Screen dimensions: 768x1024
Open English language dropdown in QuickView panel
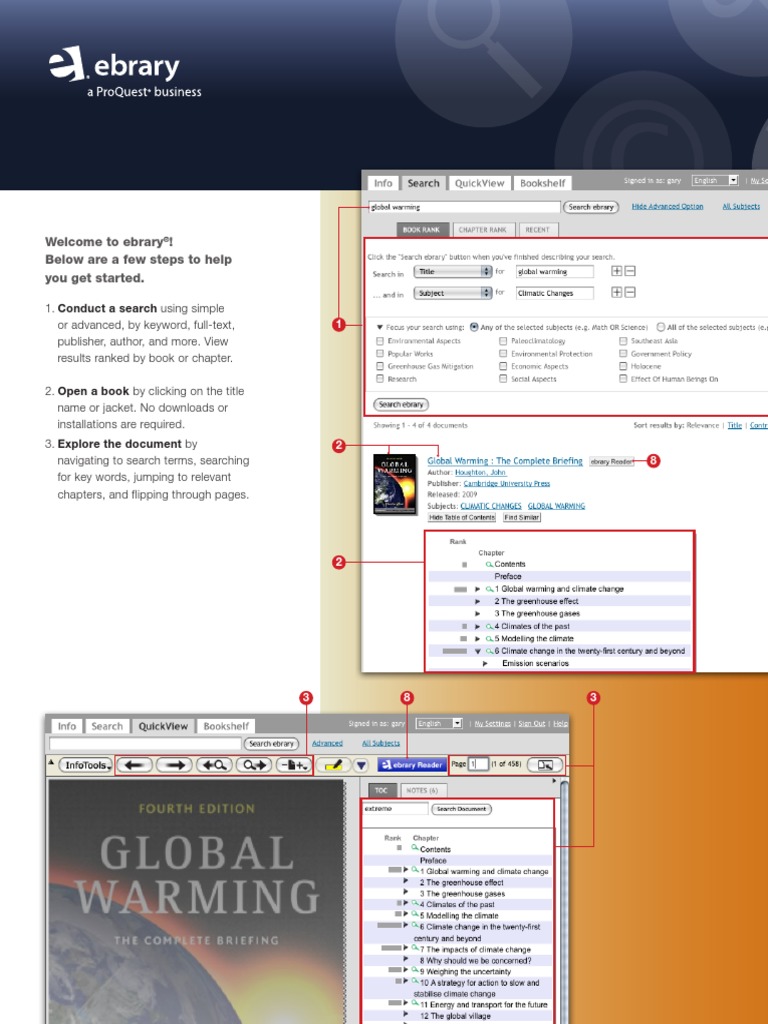pyautogui.click(x=439, y=724)
